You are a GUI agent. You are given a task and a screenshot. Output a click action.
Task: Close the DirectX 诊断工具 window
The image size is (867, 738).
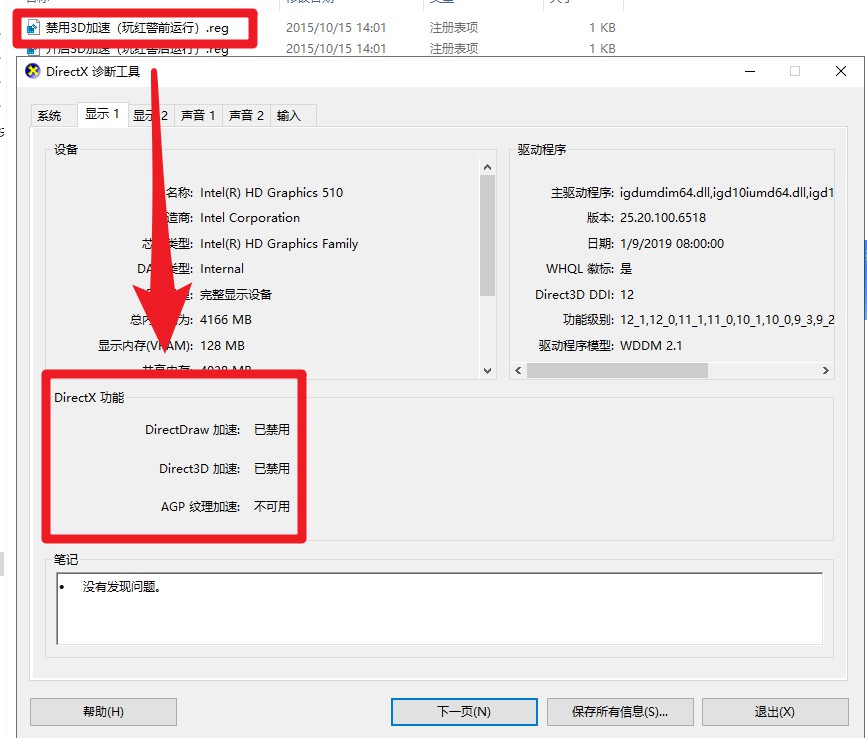[841, 71]
